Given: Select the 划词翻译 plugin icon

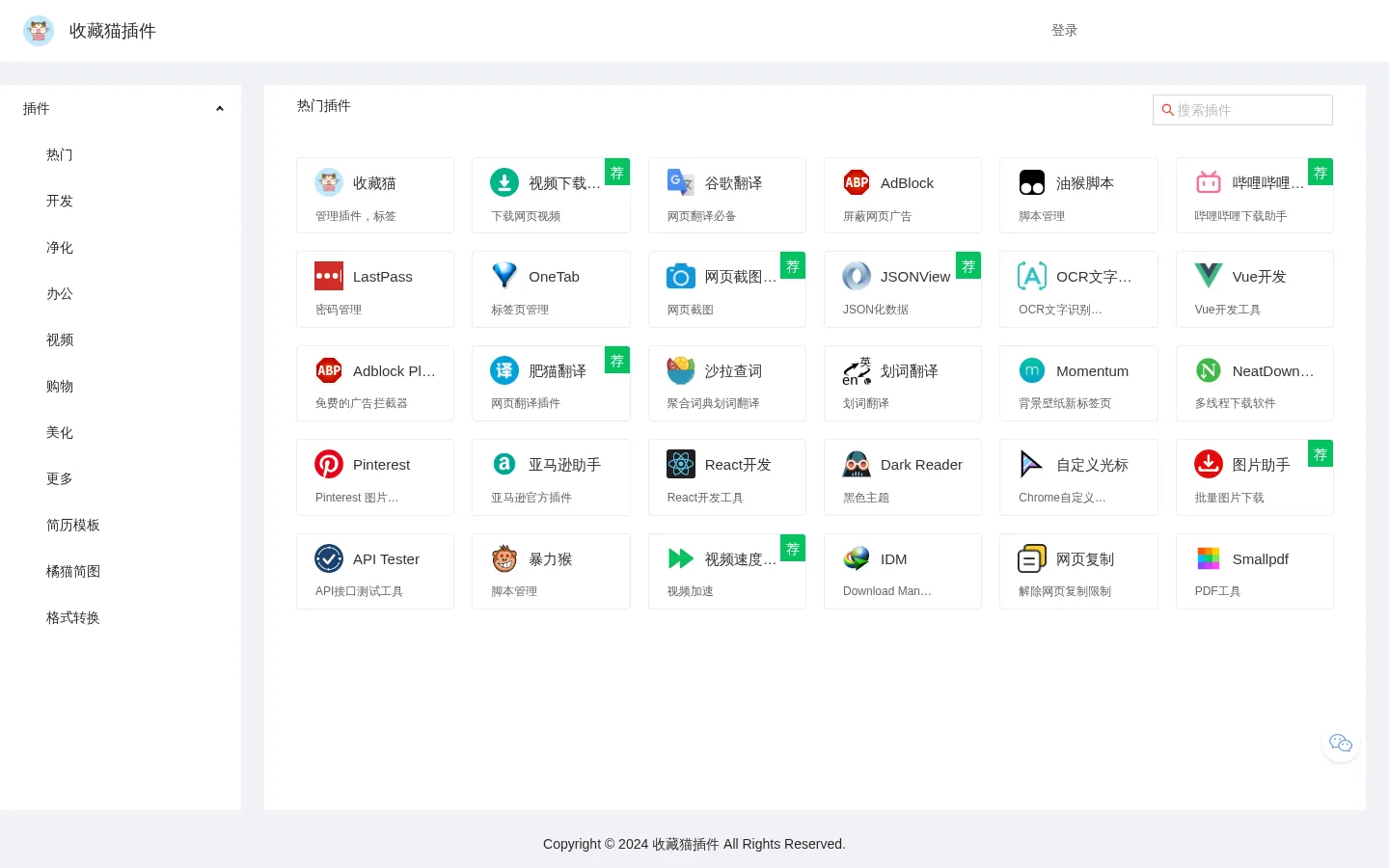Looking at the screenshot, I should click(x=857, y=370).
